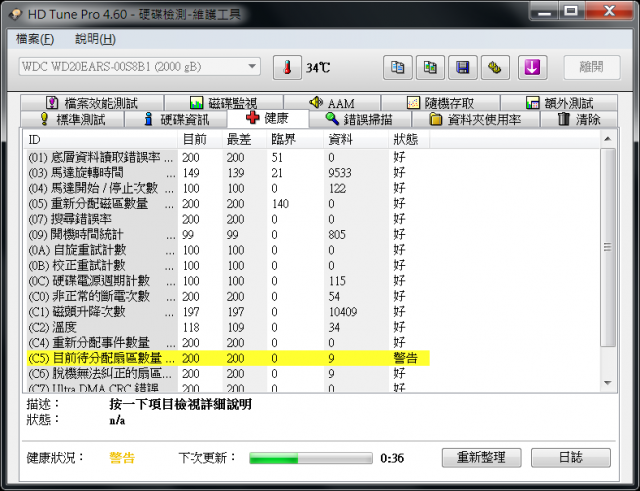The width and height of the screenshot is (640, 491).
Task: Select the (C6) 脫機無法糾正的扇區 row
Action: (228, 373)
